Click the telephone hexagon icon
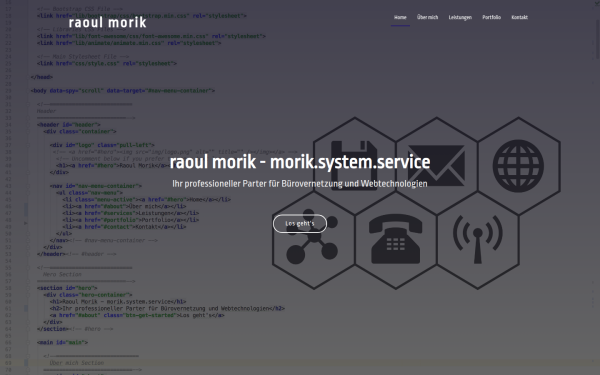Image resolution: width=600 pixels, height=375 pixels. [x=396, y=240]
